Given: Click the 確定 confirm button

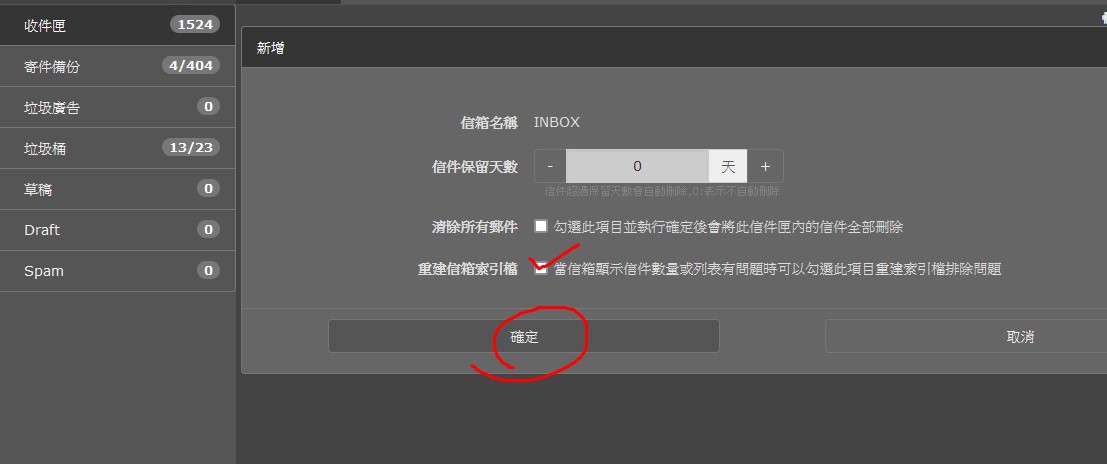Looking at the screenshot, I should (x=524, y=336).
